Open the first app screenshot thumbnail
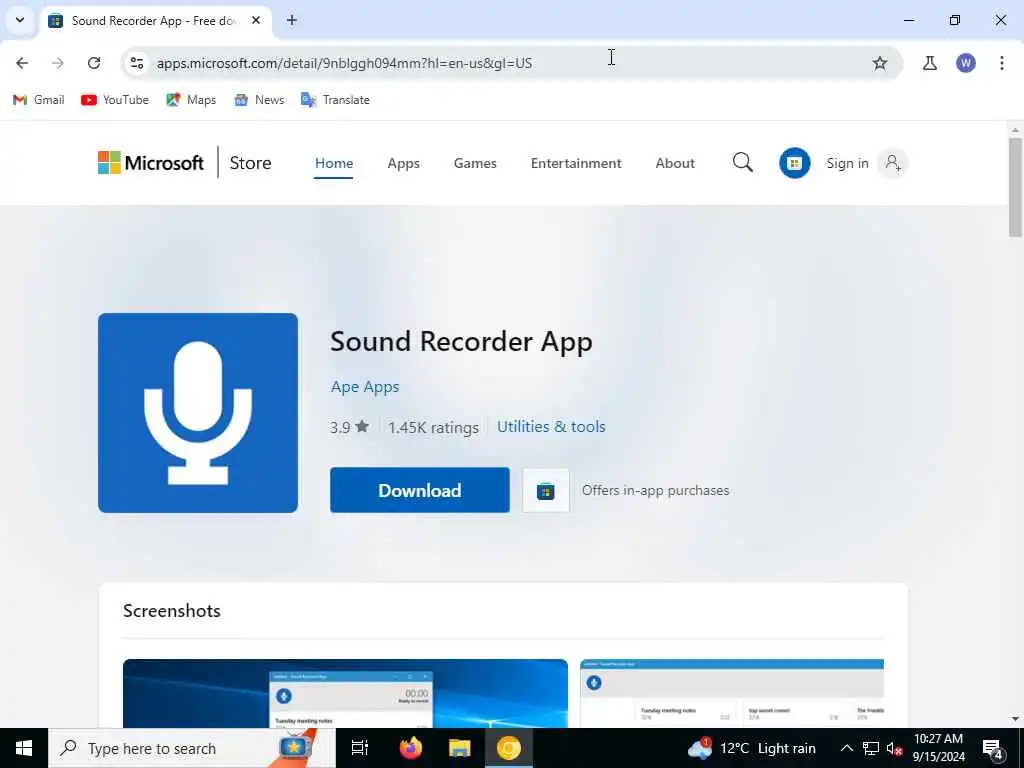 point(345,693)
